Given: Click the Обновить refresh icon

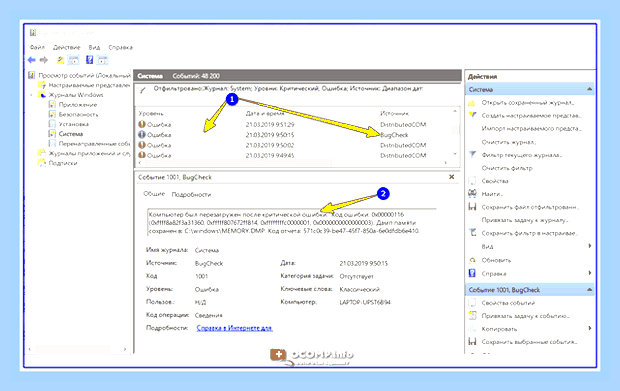Looking at the screenshot, I should 472,260.
